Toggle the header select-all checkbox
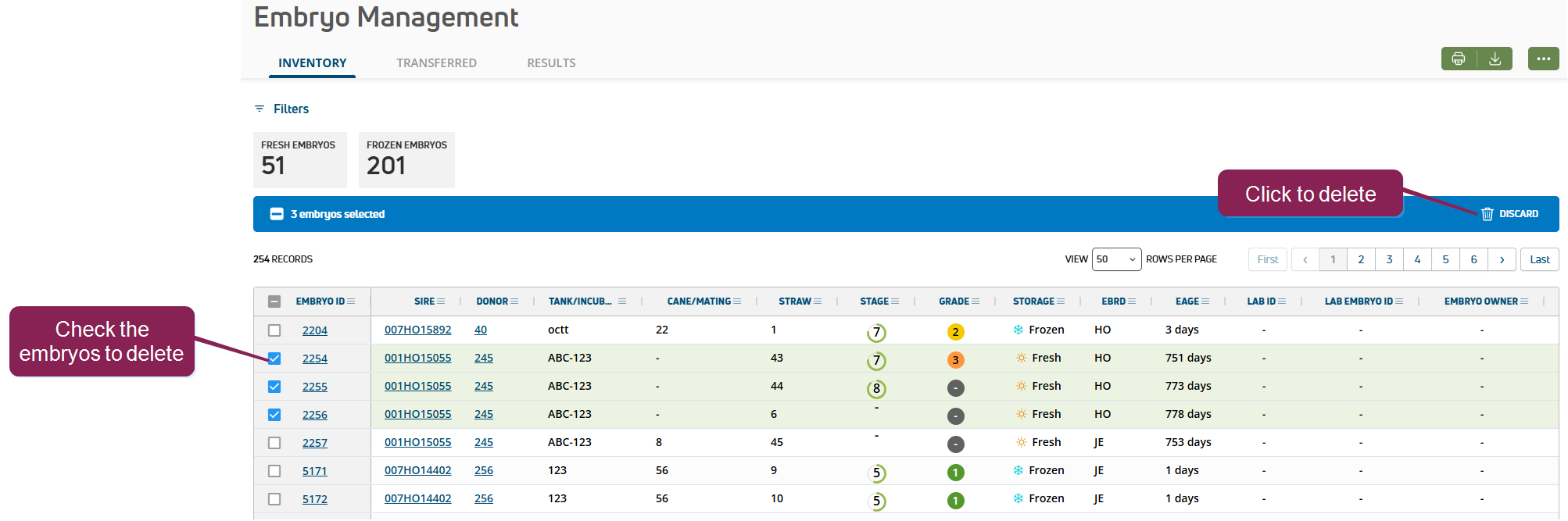1568x521 pixels. click(x=274, y=302)
